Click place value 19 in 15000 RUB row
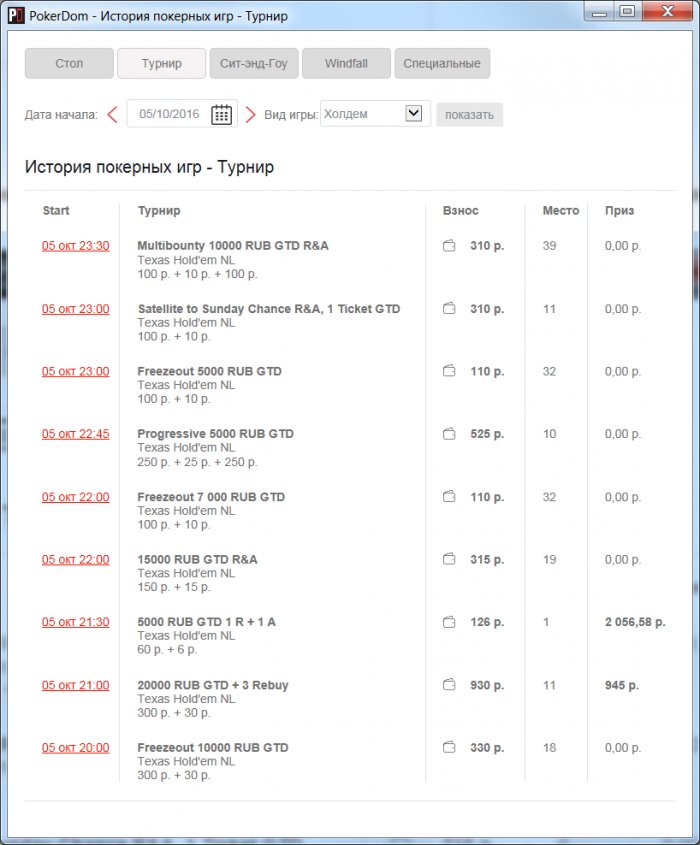Viewport: 700px width, 845px height. point(549,559)
